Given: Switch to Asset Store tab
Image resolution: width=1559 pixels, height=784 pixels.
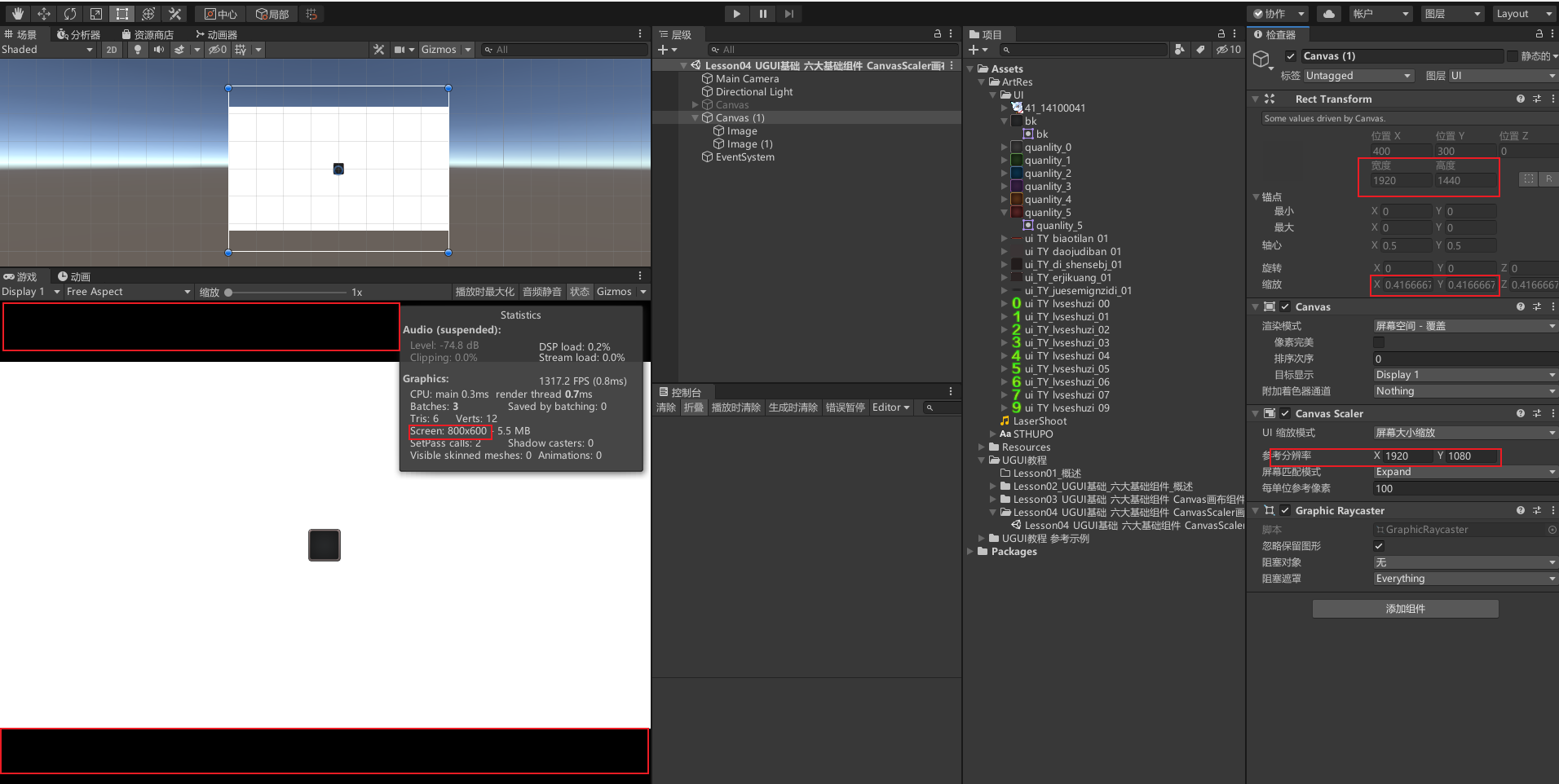Looking at the screenshot, I should [148, 34].
